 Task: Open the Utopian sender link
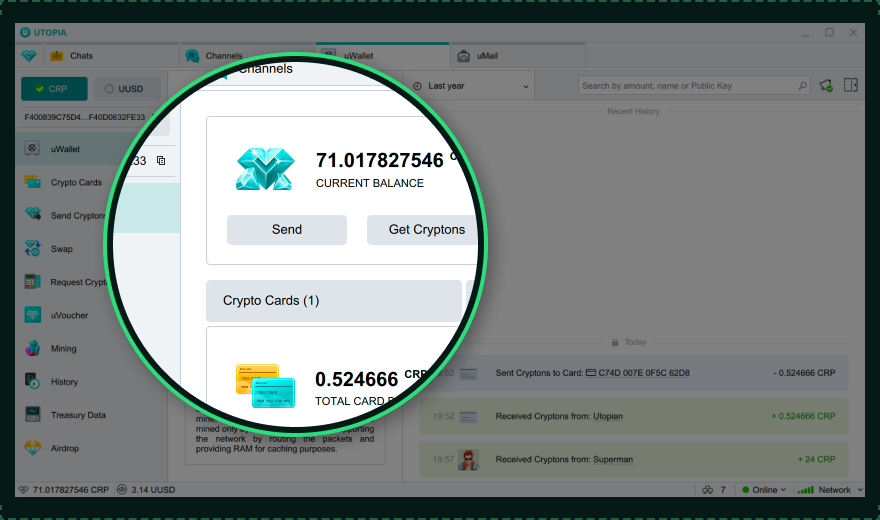[608, 416]
